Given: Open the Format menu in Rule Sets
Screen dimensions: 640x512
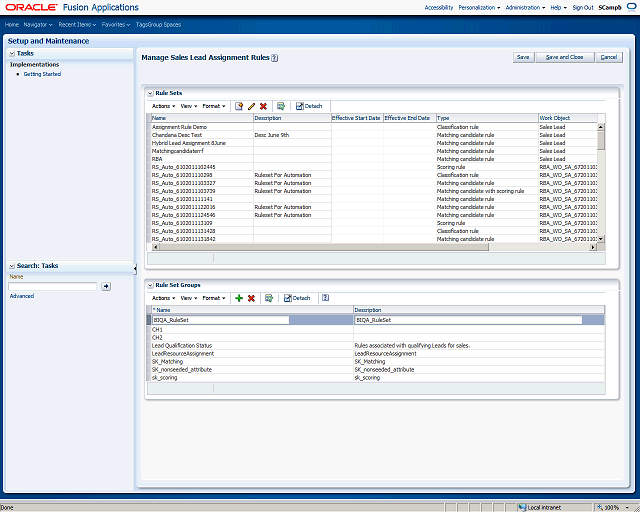Looking at the screenshot, I should tap(213, 106).
